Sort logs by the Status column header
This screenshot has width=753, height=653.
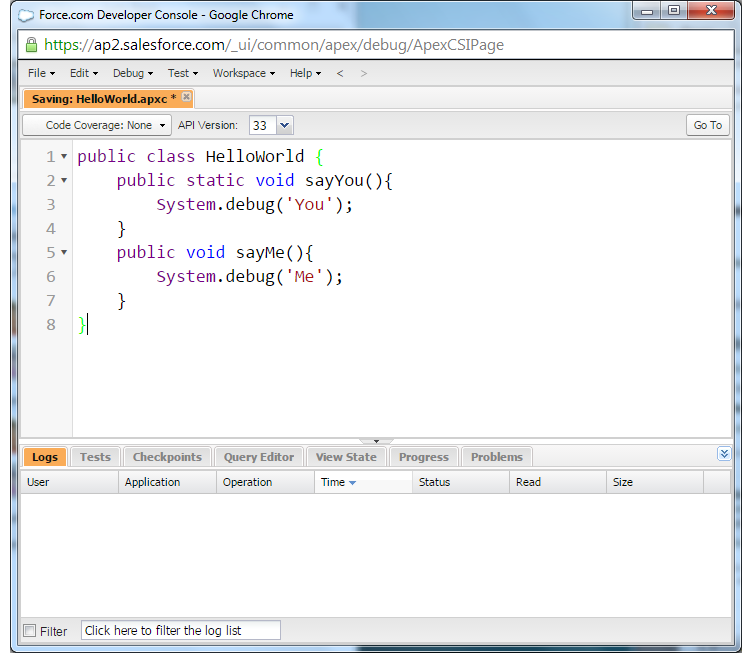click(435, 482)
